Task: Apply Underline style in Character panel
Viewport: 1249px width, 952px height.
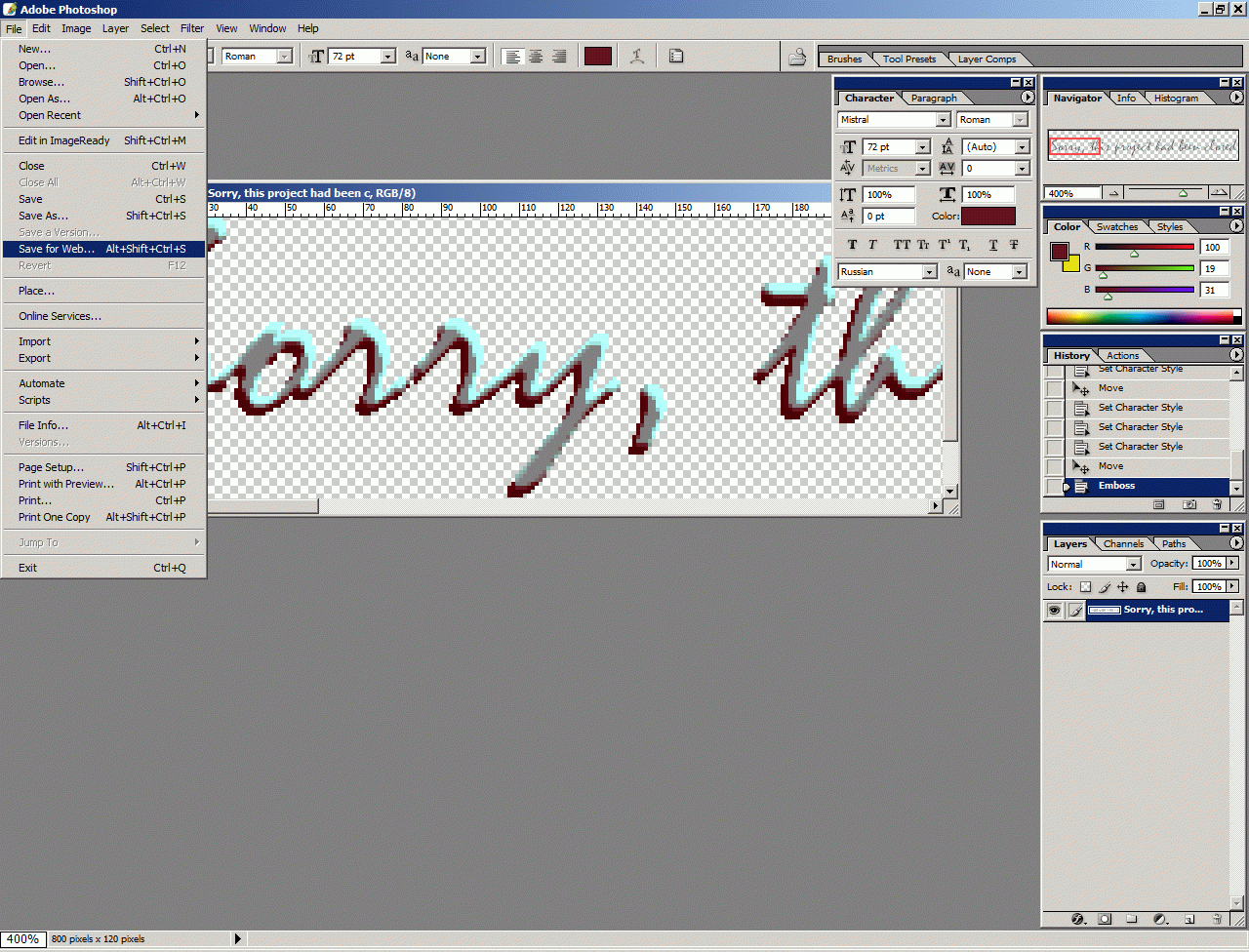Action: point(993,245)
